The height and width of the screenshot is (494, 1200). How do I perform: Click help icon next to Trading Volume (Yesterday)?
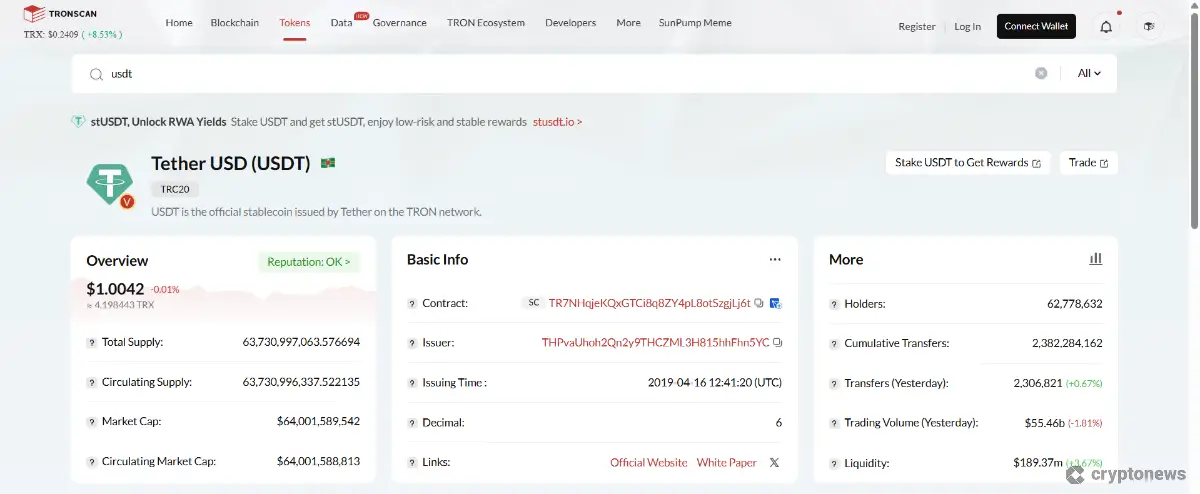[834, 423]
